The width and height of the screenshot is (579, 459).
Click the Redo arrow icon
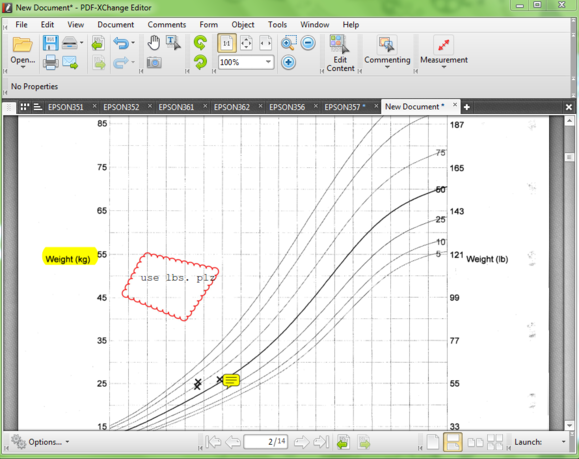121,62
